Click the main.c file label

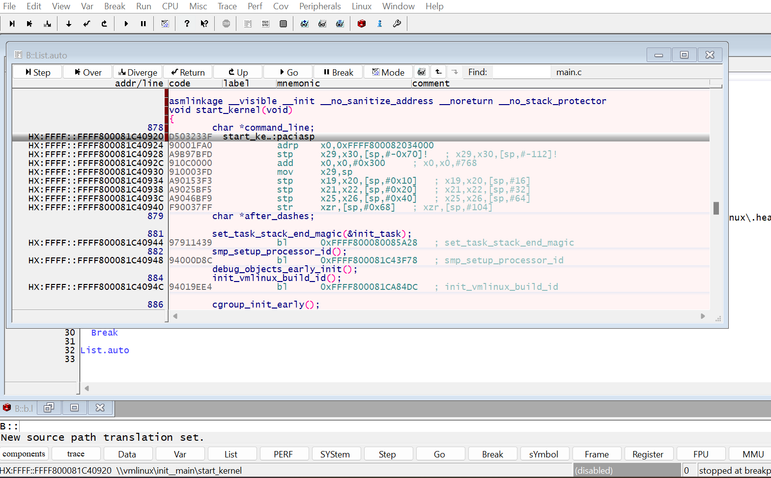tap(569, 72)
